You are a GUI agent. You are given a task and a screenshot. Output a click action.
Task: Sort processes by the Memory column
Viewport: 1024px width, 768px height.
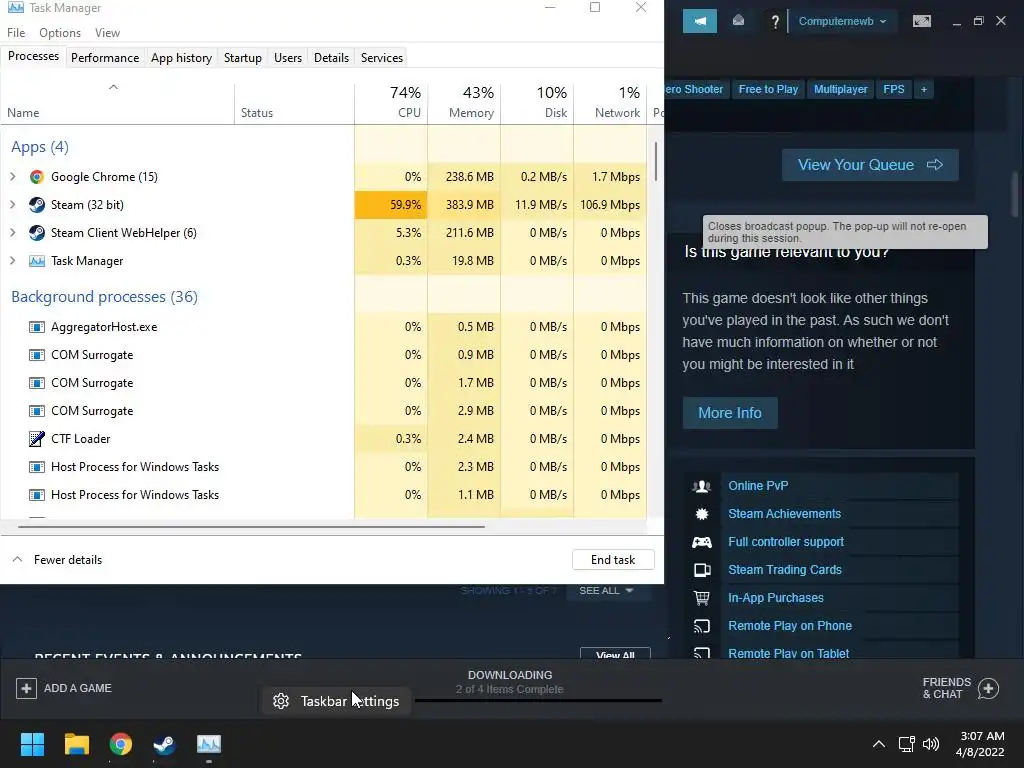tap(464, 102)
